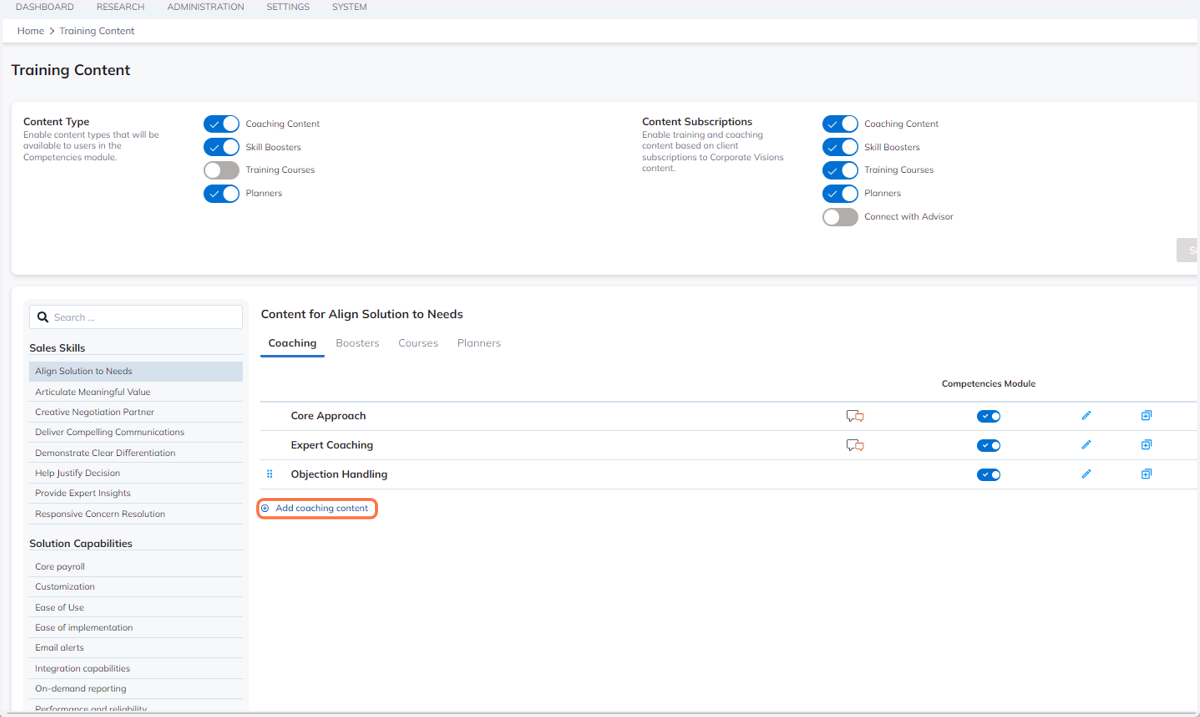Click Add coaching content link
Screen dimensions: 1200x717
tap(322, 508)
